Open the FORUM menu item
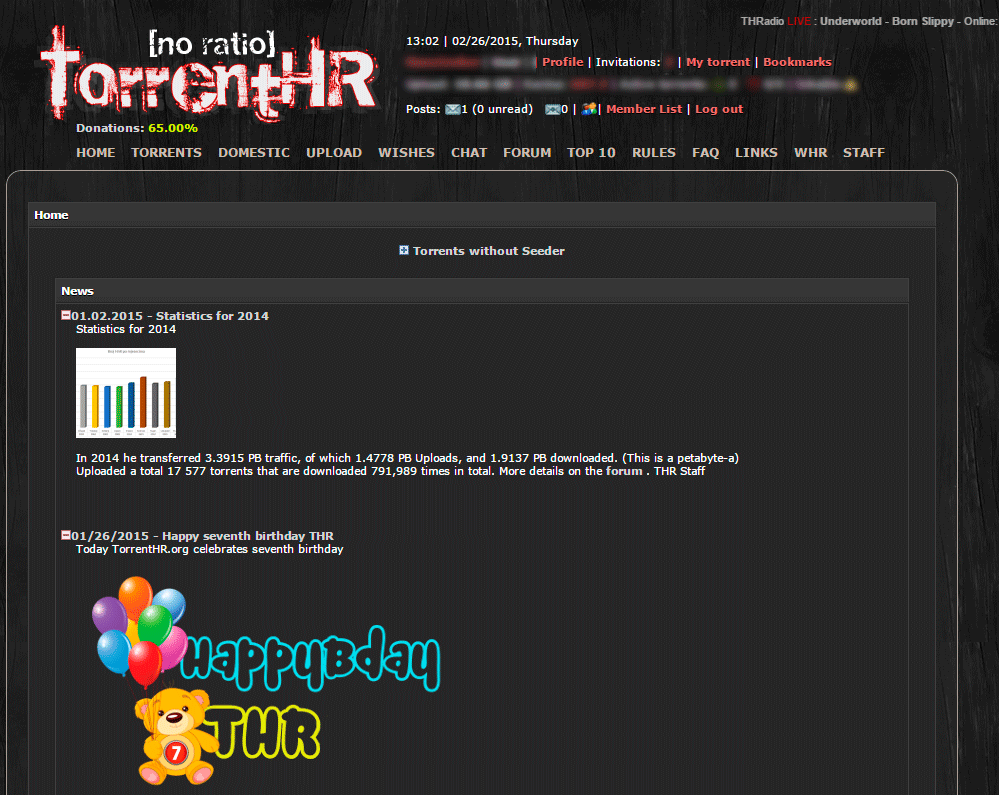The height and width of the screenshot is (795, 999). coord(527,153)
